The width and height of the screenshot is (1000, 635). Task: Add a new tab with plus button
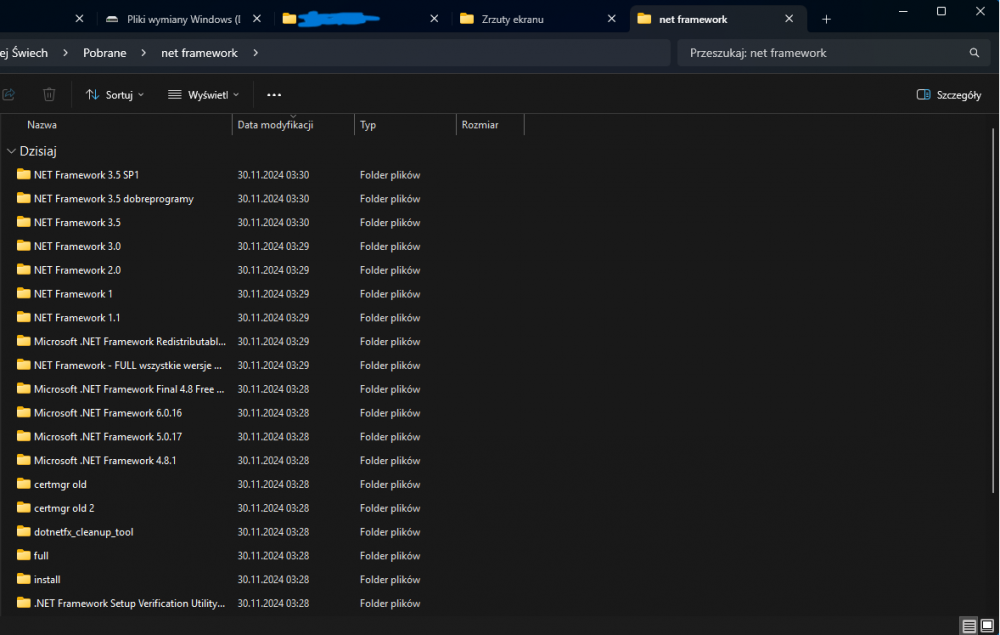826,19
